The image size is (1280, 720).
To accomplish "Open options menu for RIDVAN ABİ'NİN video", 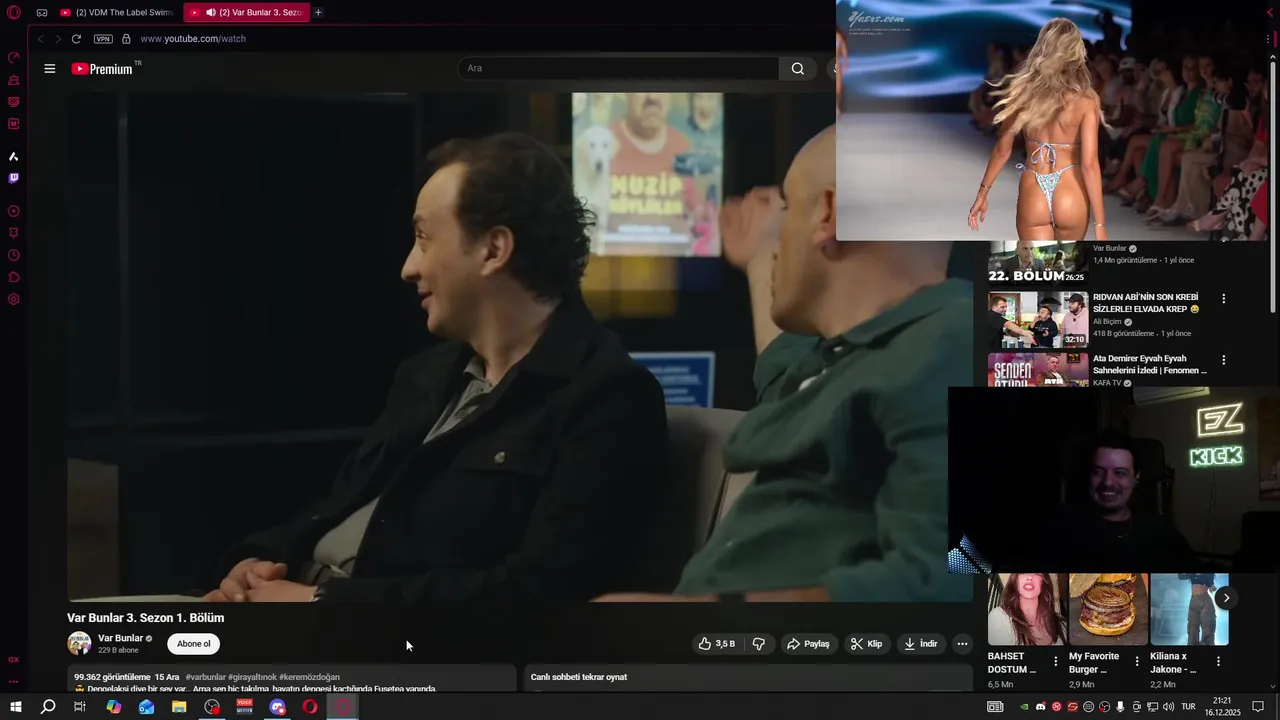I will [x=1223, y=299].
